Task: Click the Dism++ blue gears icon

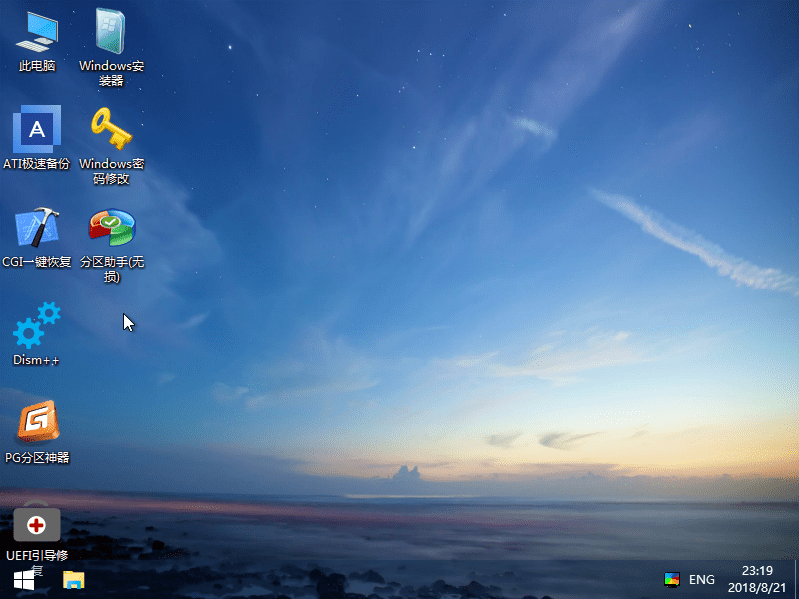Action: (x=37, y=325)
